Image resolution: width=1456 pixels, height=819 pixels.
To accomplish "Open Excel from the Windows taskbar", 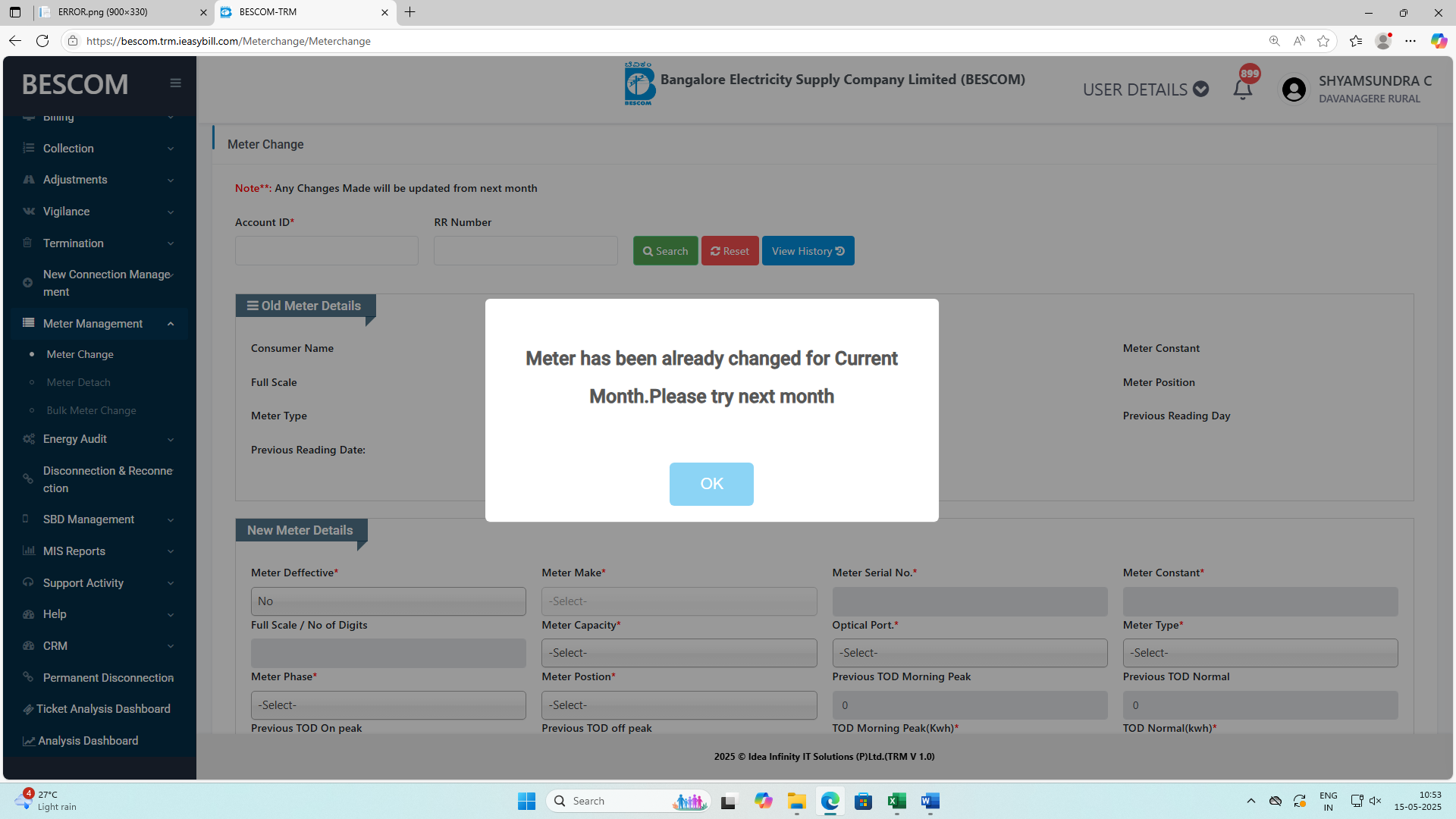I will (896, 801).
